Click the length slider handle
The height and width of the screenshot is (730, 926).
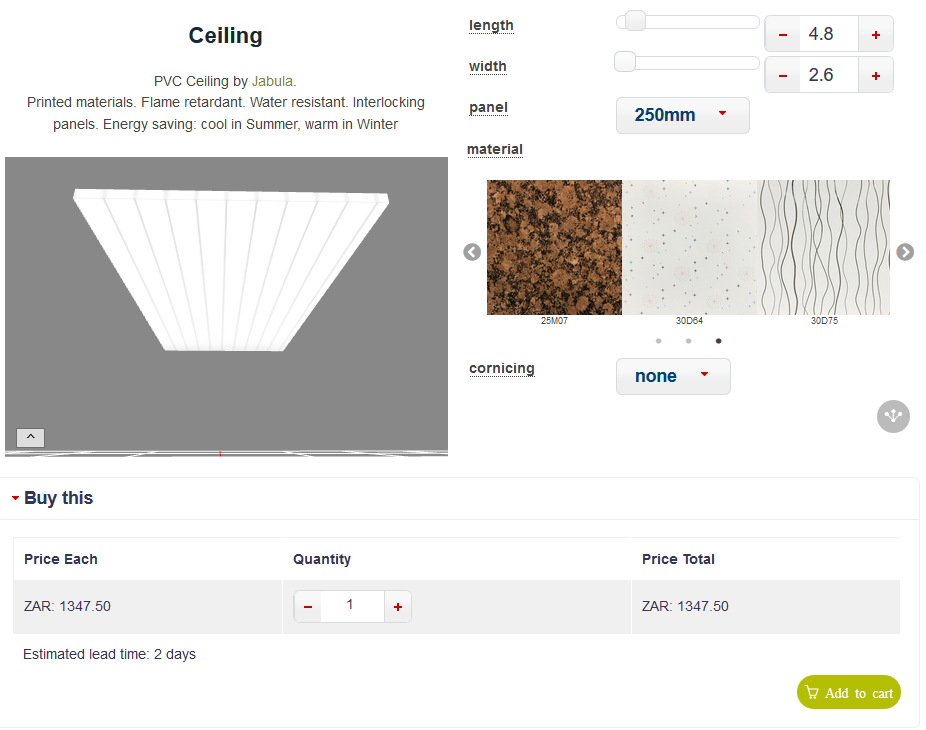coord(635,22)
